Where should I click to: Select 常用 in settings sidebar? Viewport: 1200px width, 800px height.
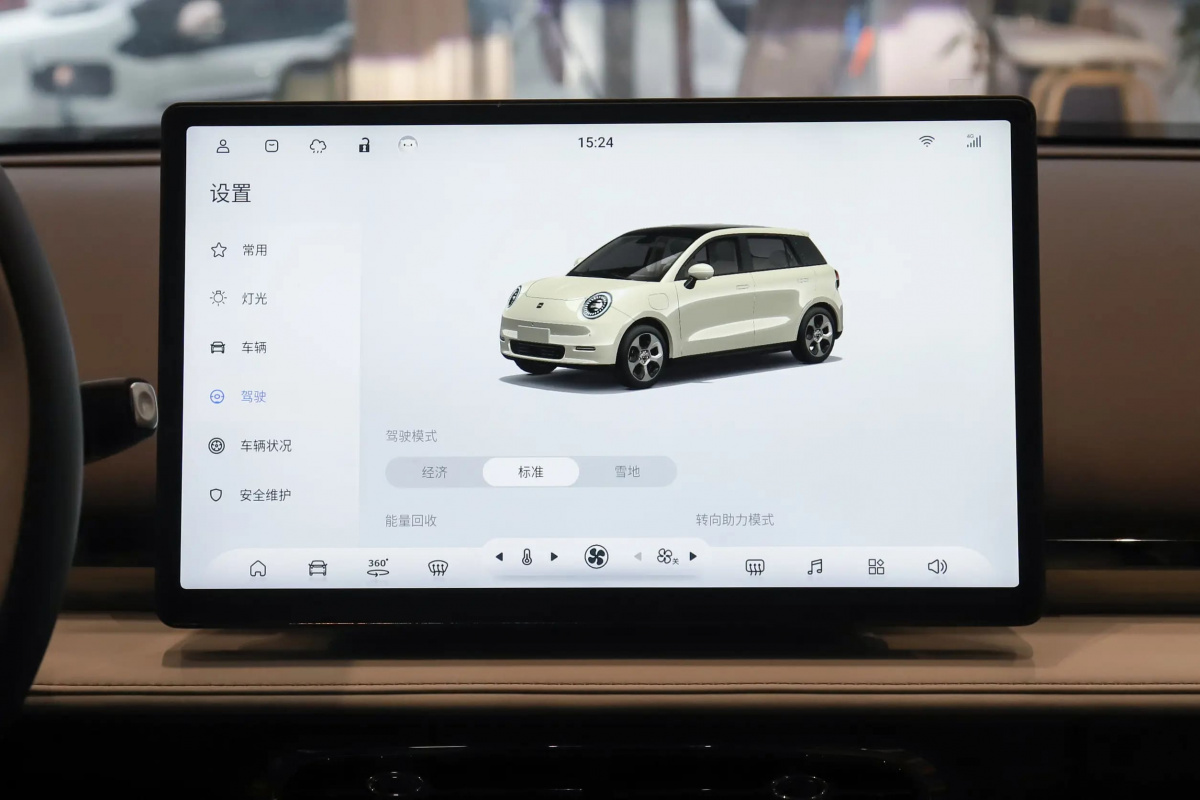point(255,251)
